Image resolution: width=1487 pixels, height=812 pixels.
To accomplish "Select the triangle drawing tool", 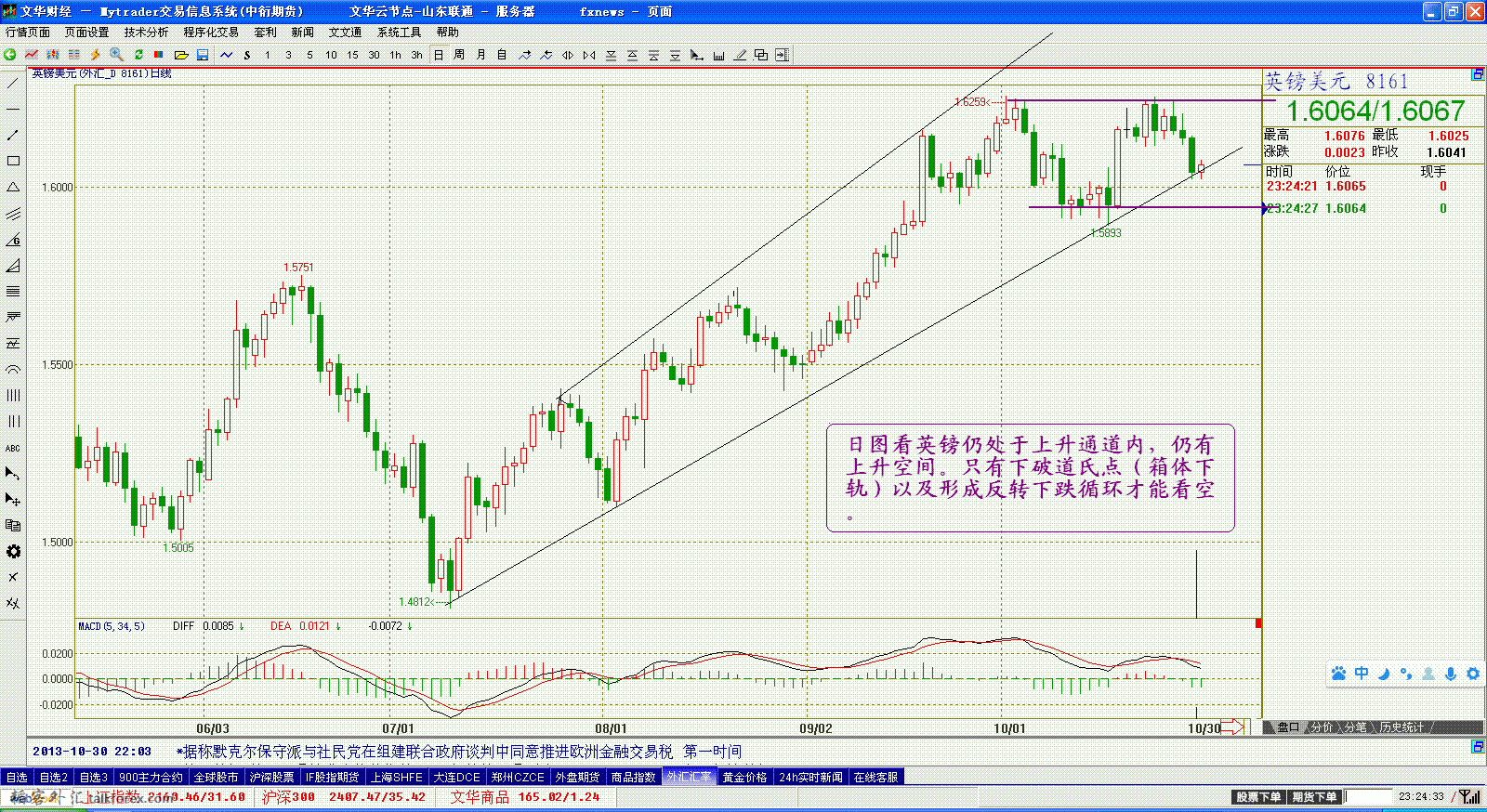I will pos(13,187).
